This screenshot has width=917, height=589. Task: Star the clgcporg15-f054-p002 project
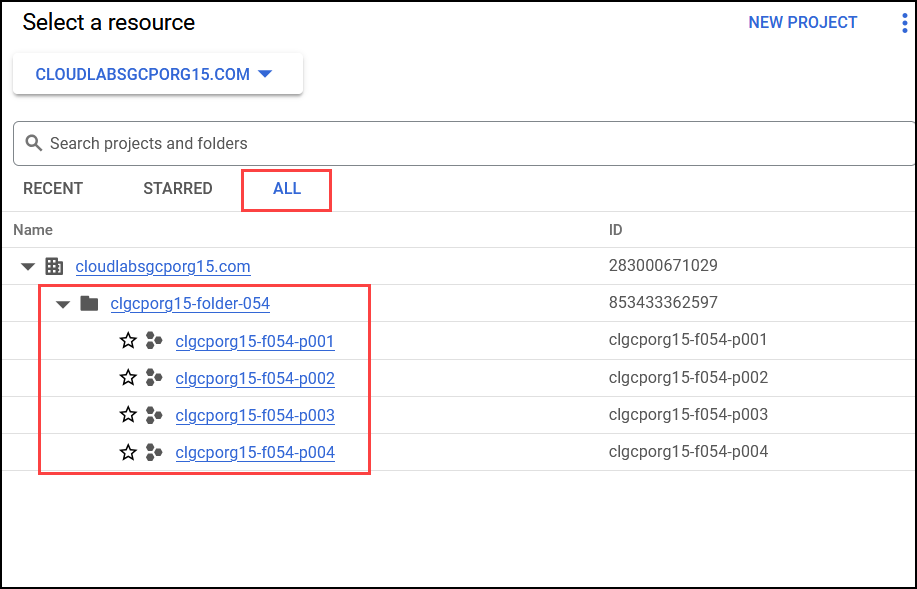tap(128, 377)
